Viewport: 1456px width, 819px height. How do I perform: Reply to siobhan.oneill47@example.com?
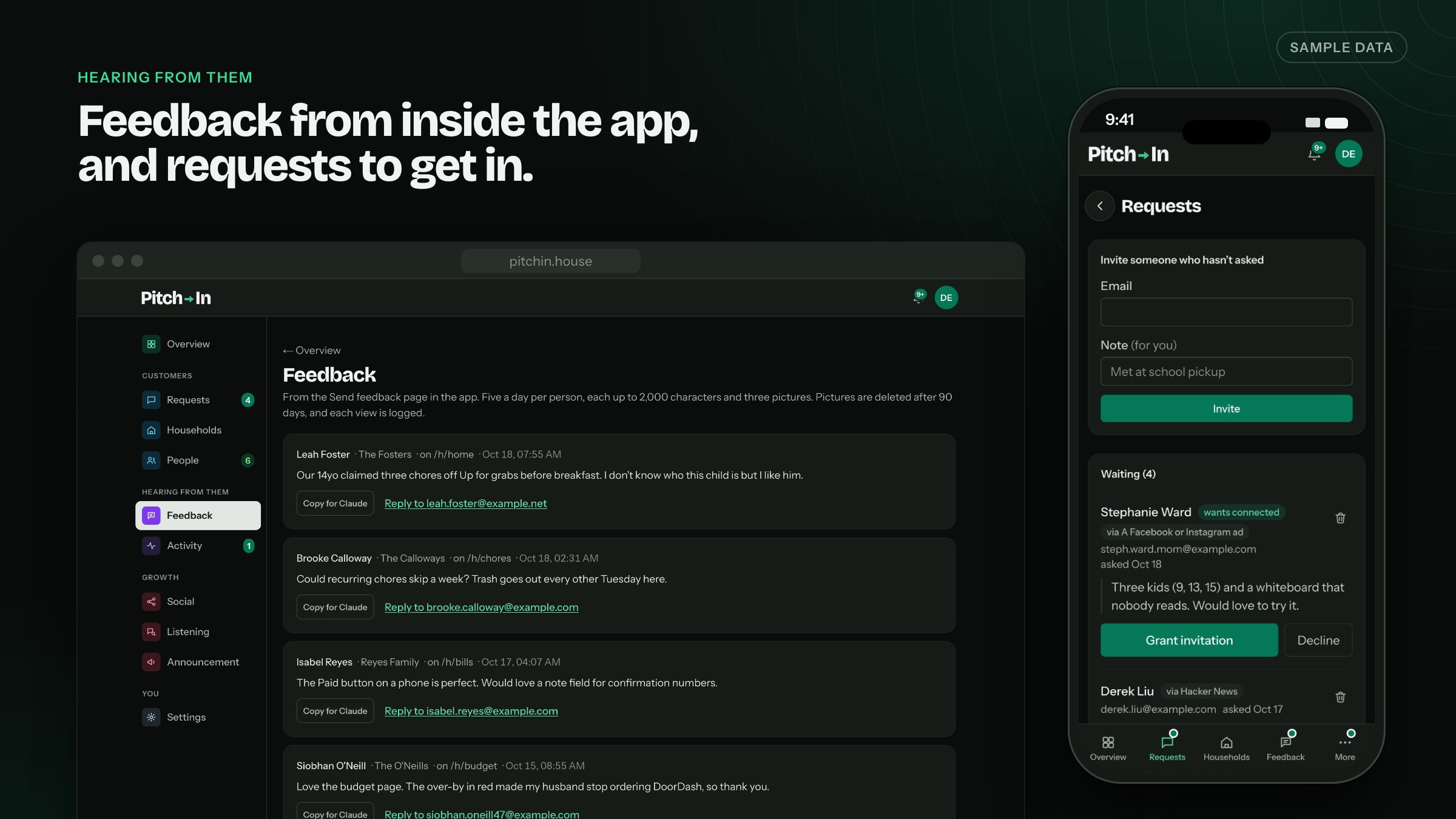pyautogui.click(x=482, y=814)
